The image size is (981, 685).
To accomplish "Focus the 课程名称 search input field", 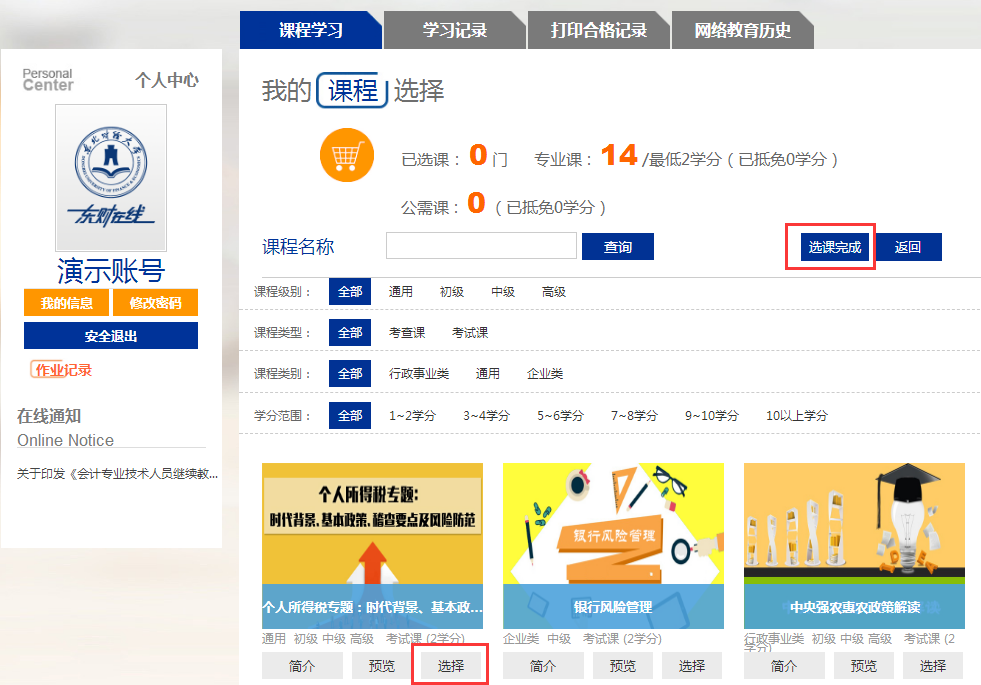I will (481, 246).
